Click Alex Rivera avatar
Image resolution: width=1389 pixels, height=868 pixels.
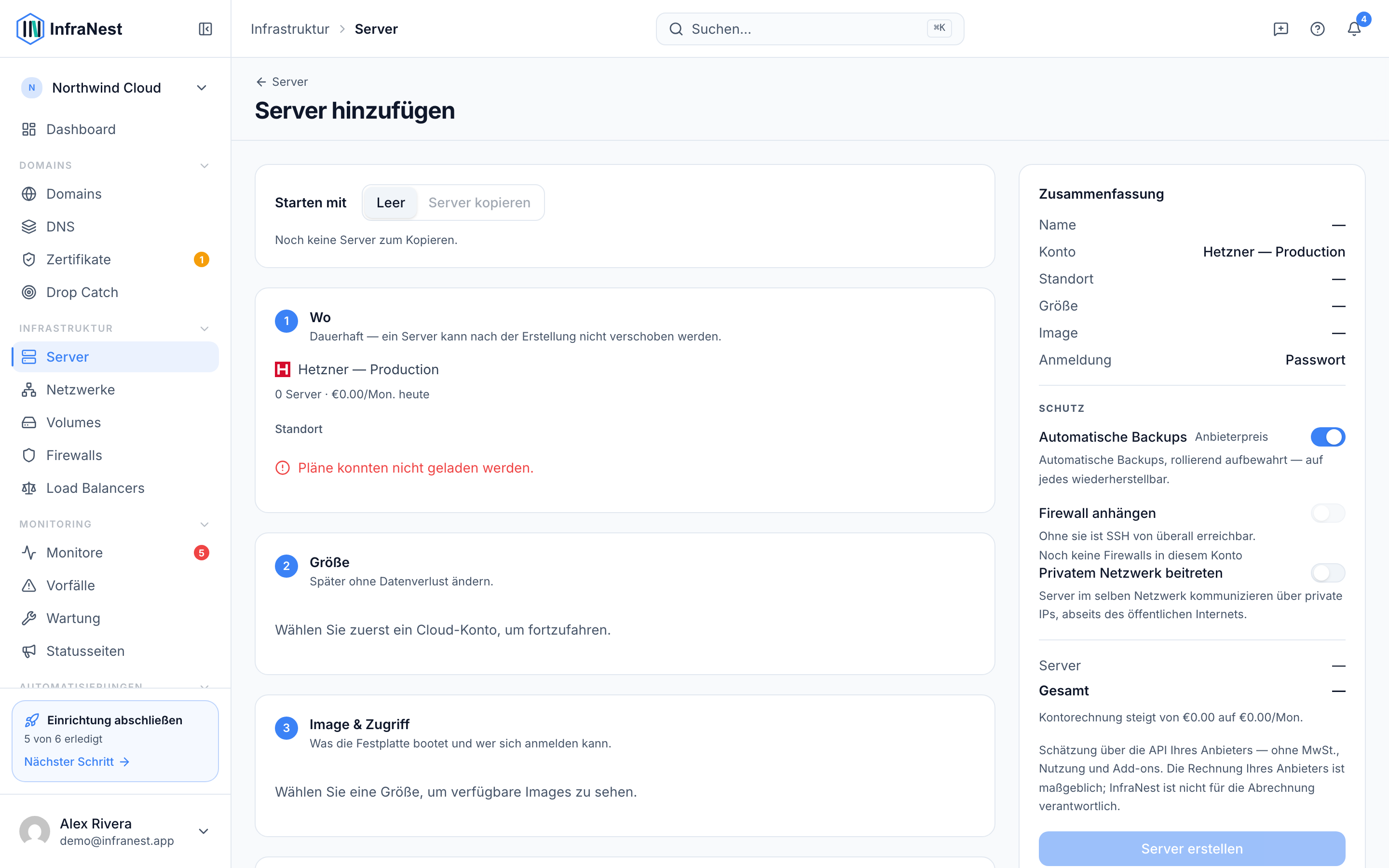[x=34, y=831]
